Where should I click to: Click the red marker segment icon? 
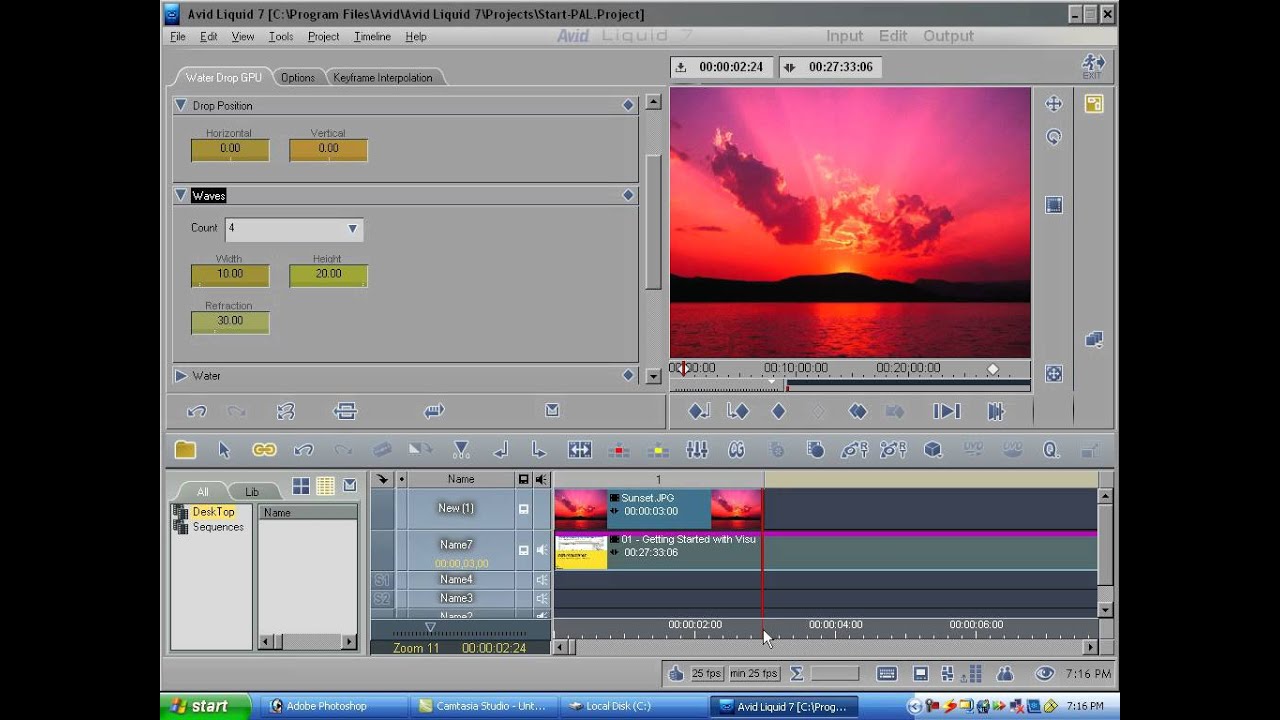pos(619,450)
